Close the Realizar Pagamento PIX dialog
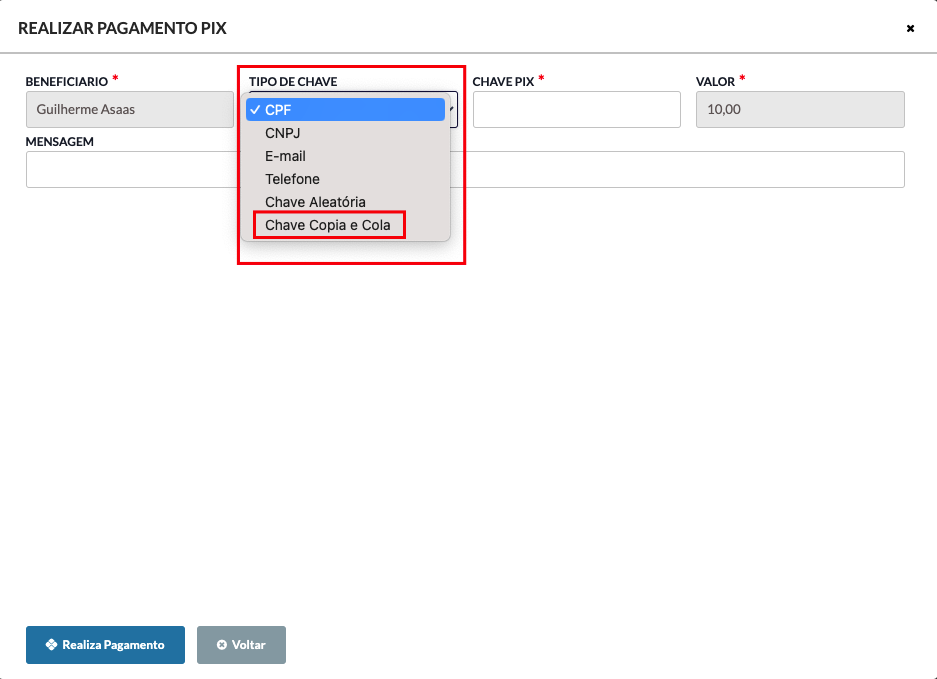This screenshot has height=679, width=937. click(x=910, y=28)
